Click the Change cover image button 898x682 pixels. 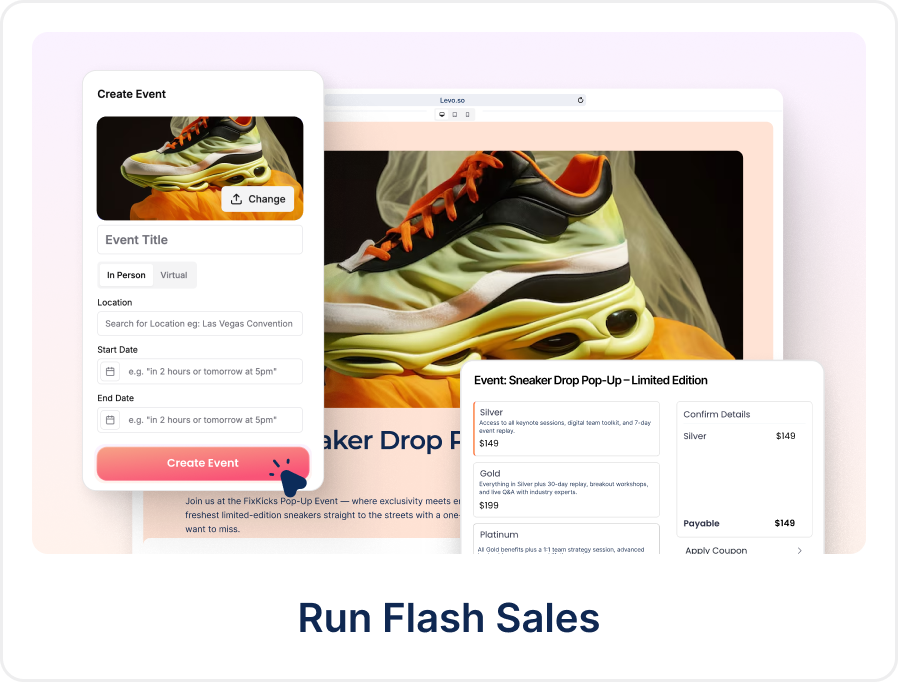tap(258, 199)
